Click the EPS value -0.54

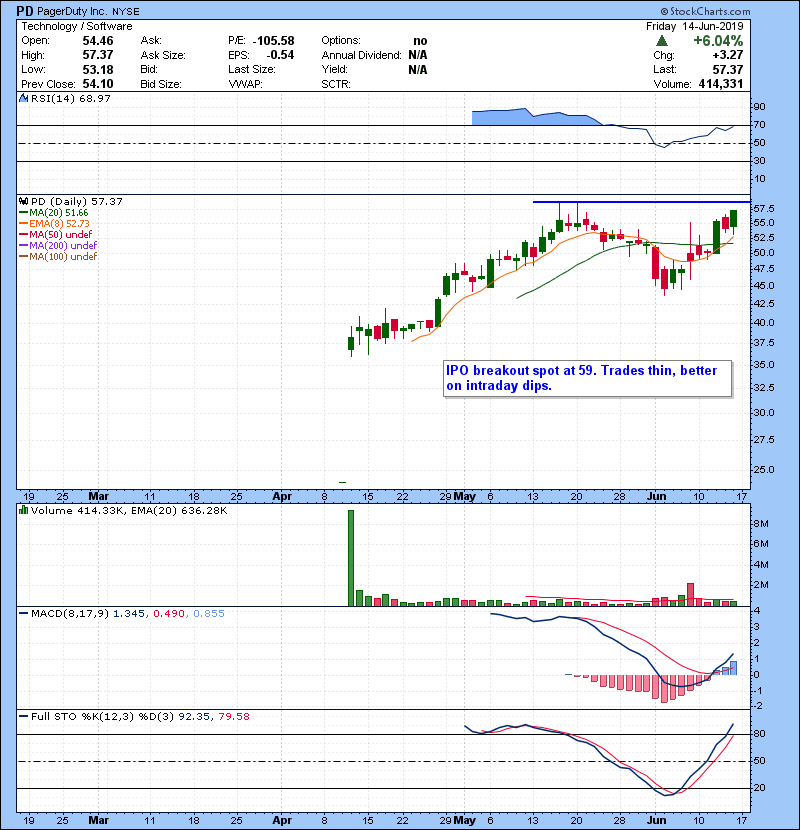(280, 55)
